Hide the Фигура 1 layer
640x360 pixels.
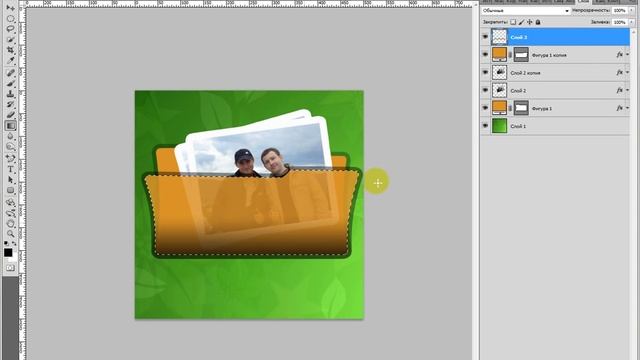coord(485,108)
